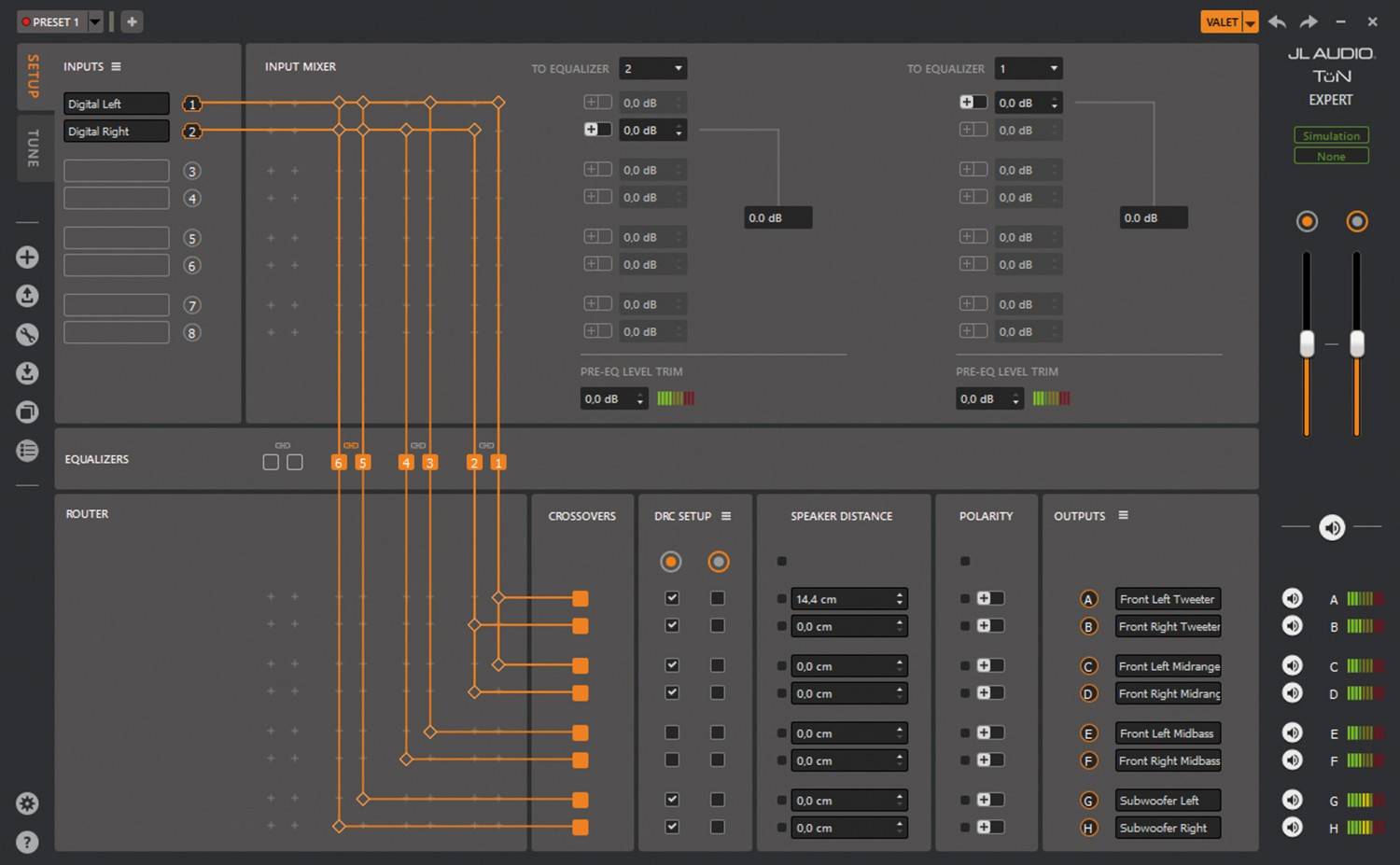Toggle invert on Digital Left for equalizer 1
This screenshot has height=865, width=1400.
coord(973,102)
